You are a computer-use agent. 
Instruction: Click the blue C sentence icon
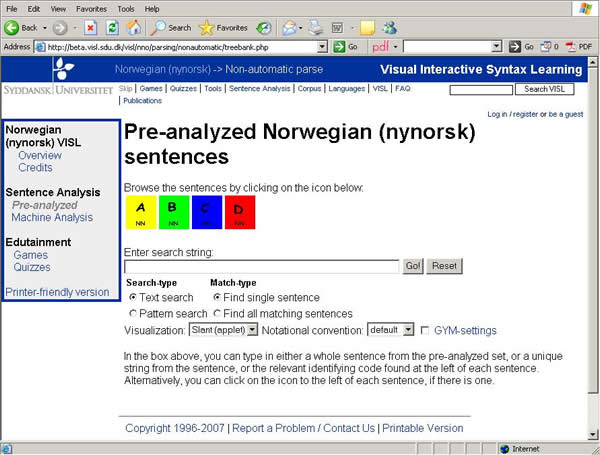[206, 211]
